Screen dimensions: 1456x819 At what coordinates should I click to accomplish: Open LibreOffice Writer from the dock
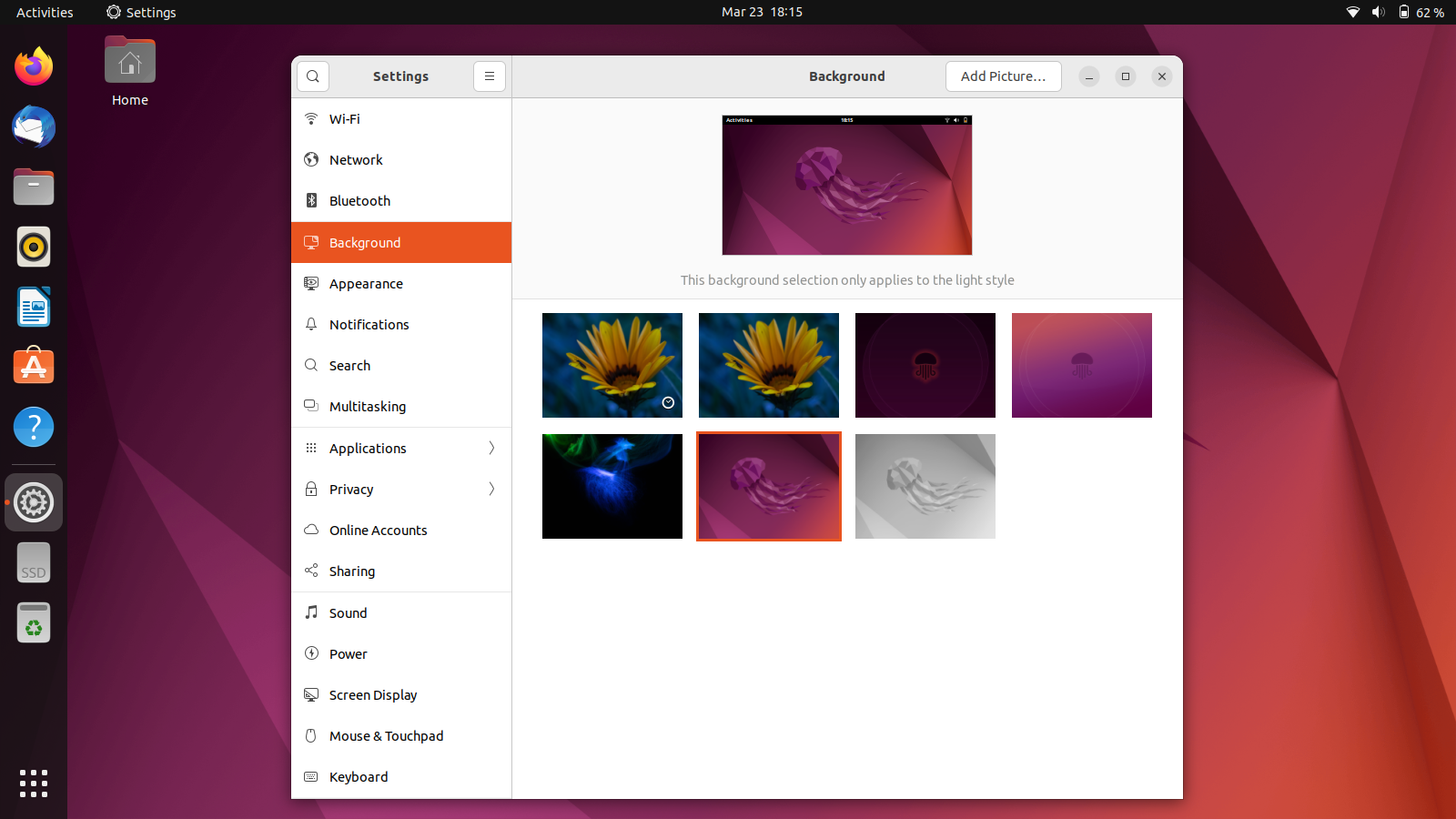(34, 307)
